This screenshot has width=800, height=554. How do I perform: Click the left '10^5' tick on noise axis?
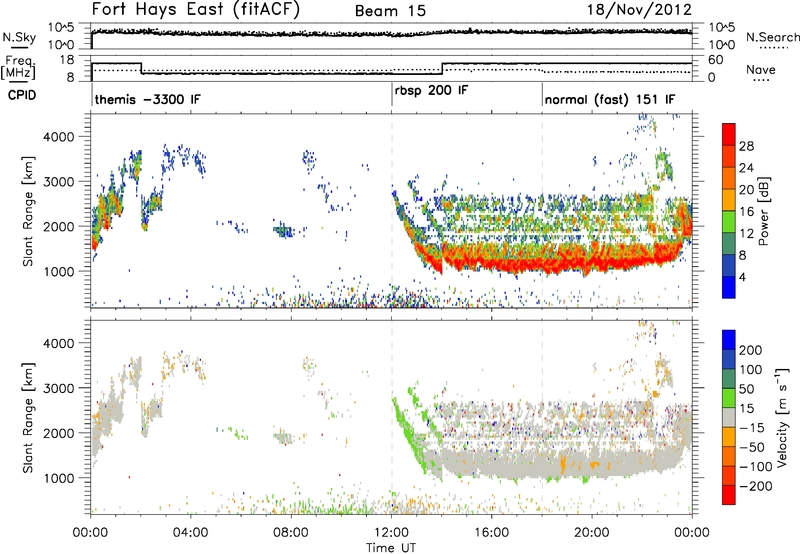[x=62, y=28]
